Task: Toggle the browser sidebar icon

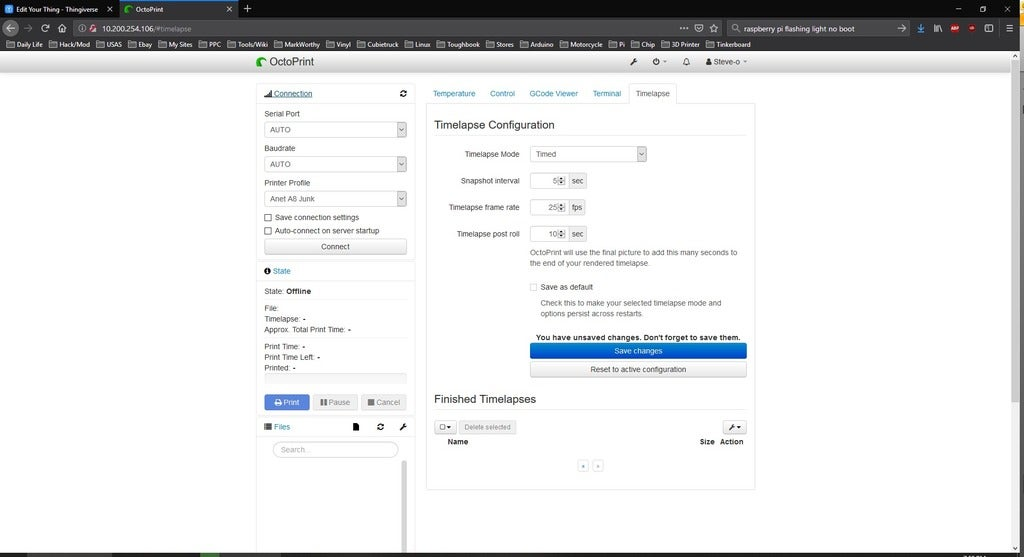Action: click(989, 29)
